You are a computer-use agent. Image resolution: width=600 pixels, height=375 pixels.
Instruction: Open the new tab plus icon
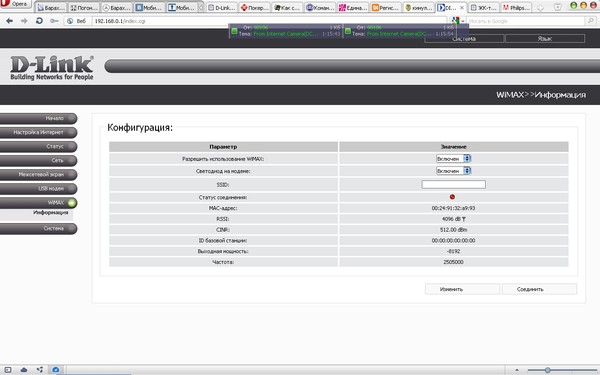pyautogui.click(x=540, y=7)
